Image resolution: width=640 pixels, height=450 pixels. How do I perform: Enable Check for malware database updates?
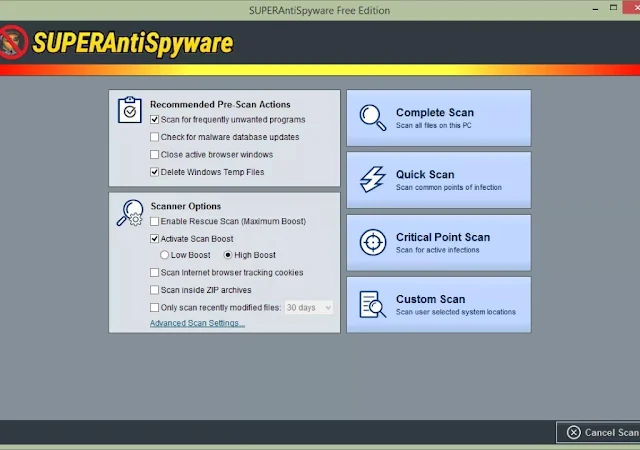(x=154, y=137)
